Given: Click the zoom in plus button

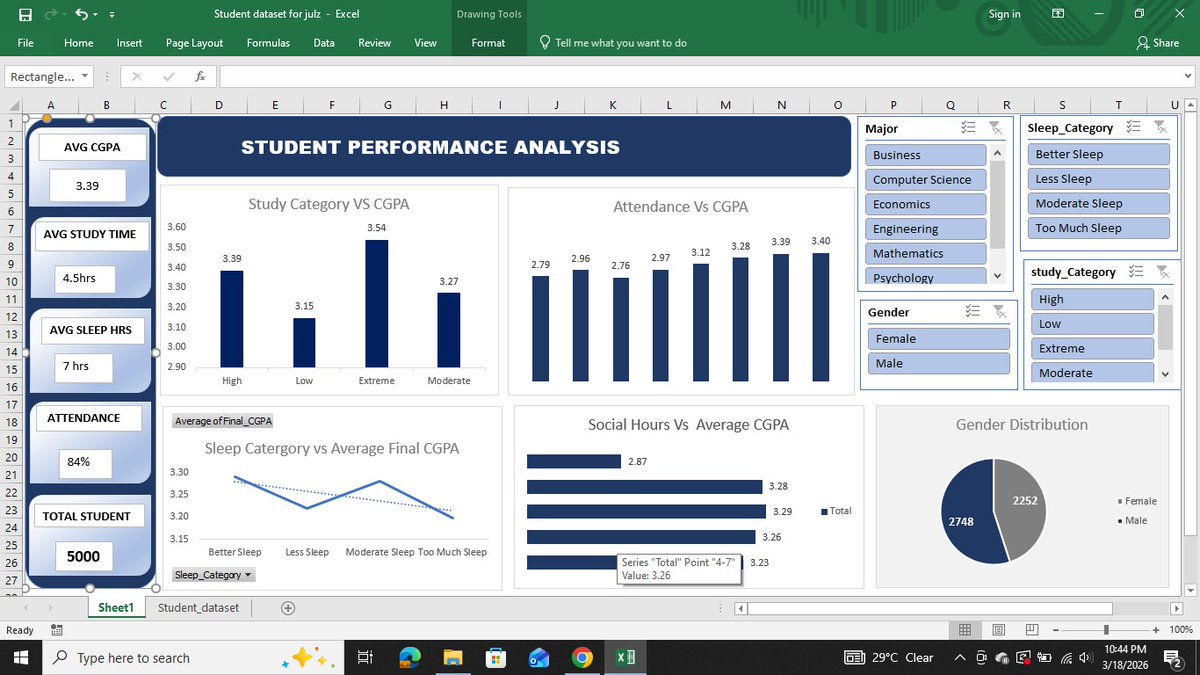Looking at the screenshot, I should pyautogui.click(x=1156, y=630).
